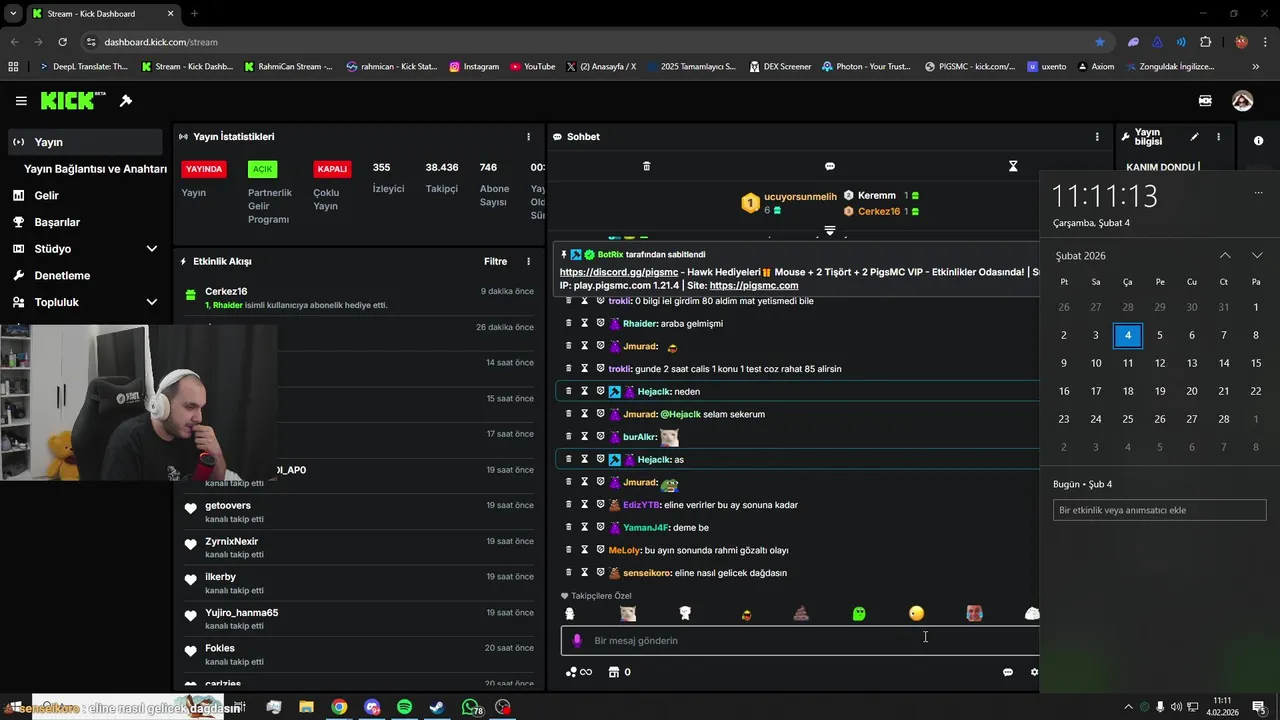1280x720 pixels.
Task: Edit stream info with pencil icon
Action: coord(1194,136)
